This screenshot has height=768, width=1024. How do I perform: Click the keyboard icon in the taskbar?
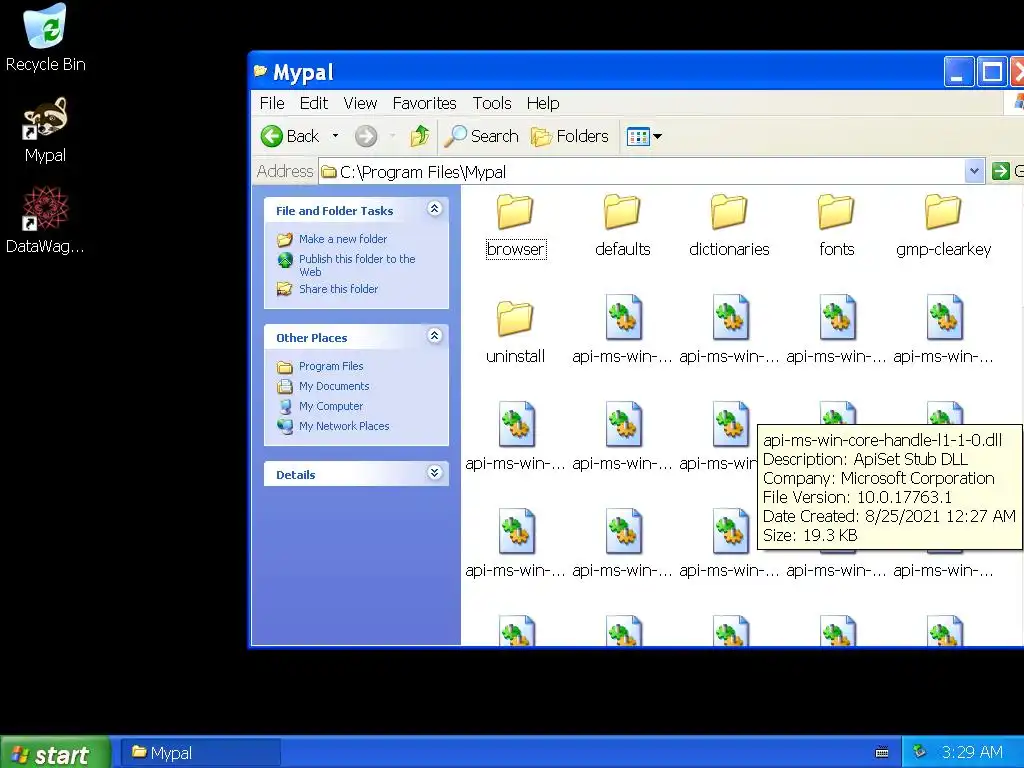pos(882,752)
